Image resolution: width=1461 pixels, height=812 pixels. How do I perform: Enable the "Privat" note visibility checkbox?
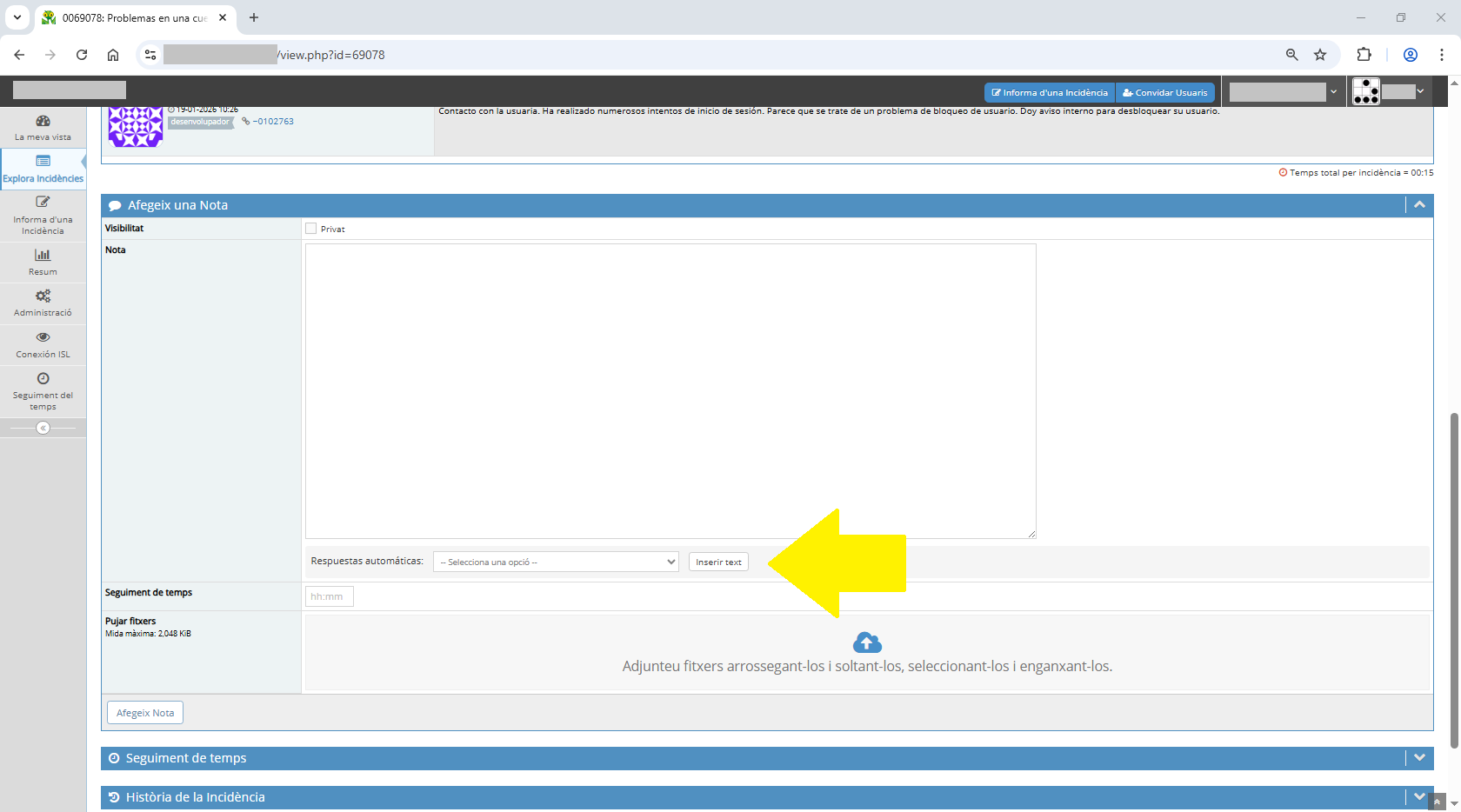tap(311, 228)
